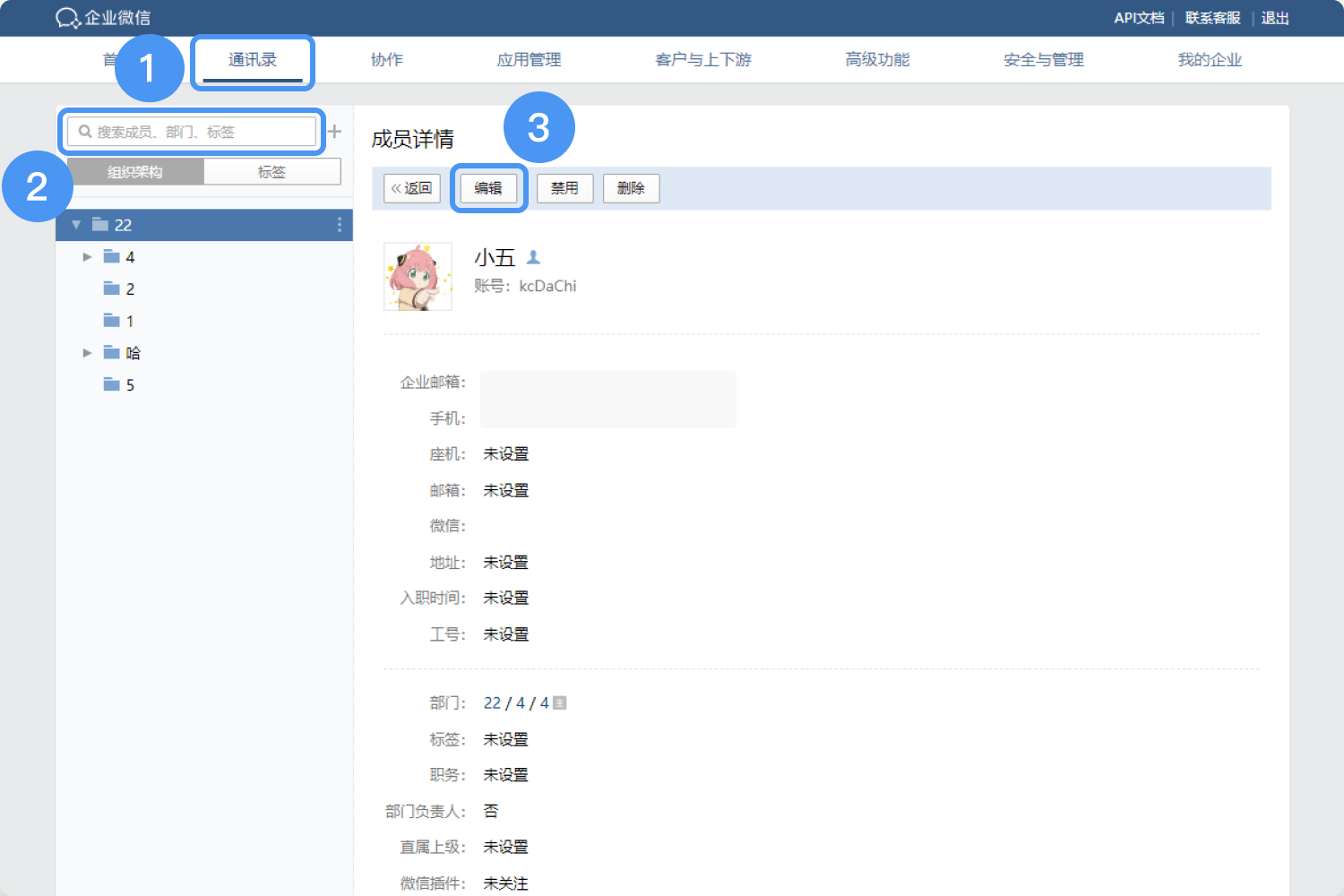Open the API文档 link
Viewport: 1344px width, 896px height.
(x=1139, y=18)
